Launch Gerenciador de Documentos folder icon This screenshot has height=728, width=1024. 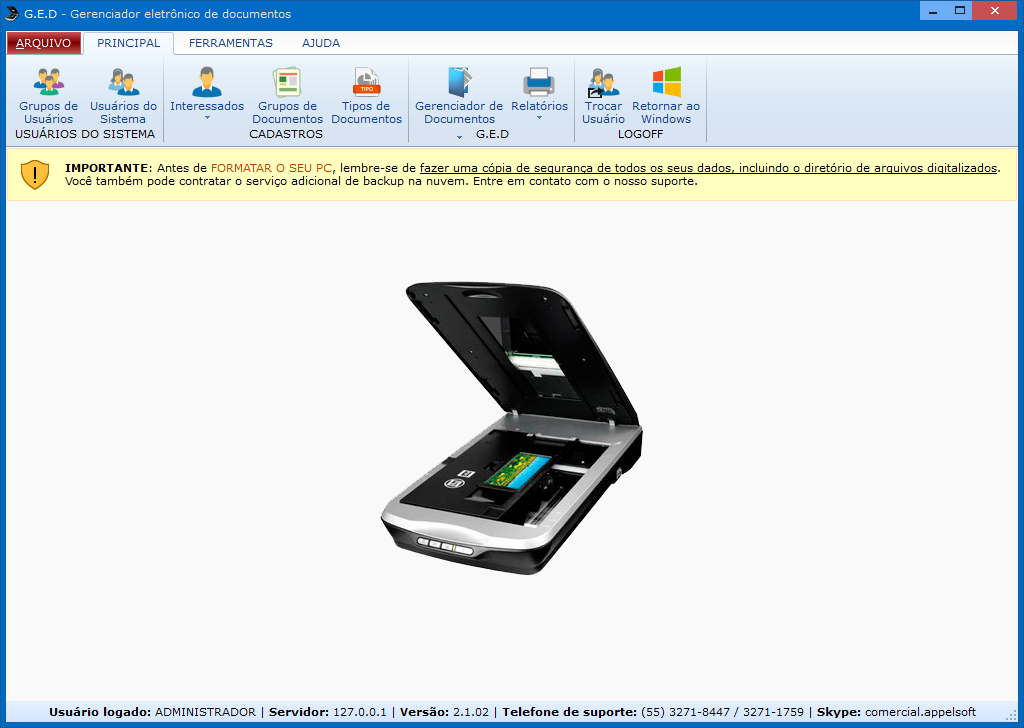(459, 83)
